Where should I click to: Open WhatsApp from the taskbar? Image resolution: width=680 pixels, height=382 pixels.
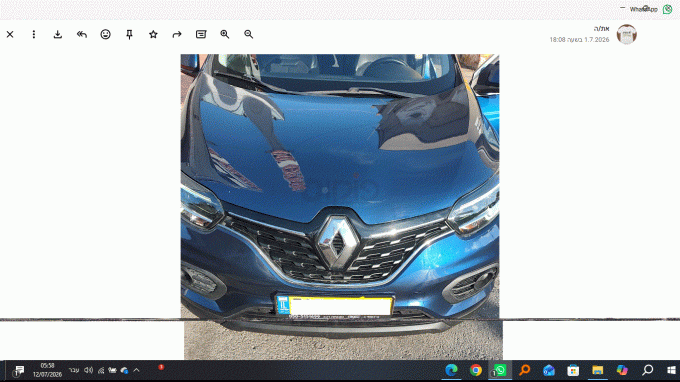(500, 370)
